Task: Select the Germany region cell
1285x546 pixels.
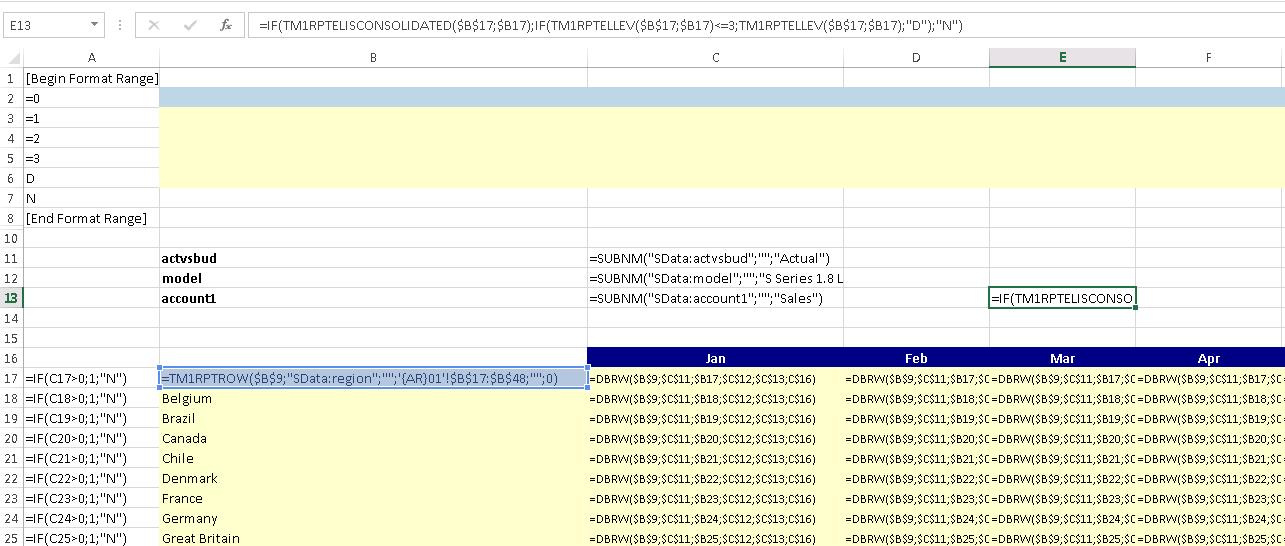Action: click(x=373, y=518)
